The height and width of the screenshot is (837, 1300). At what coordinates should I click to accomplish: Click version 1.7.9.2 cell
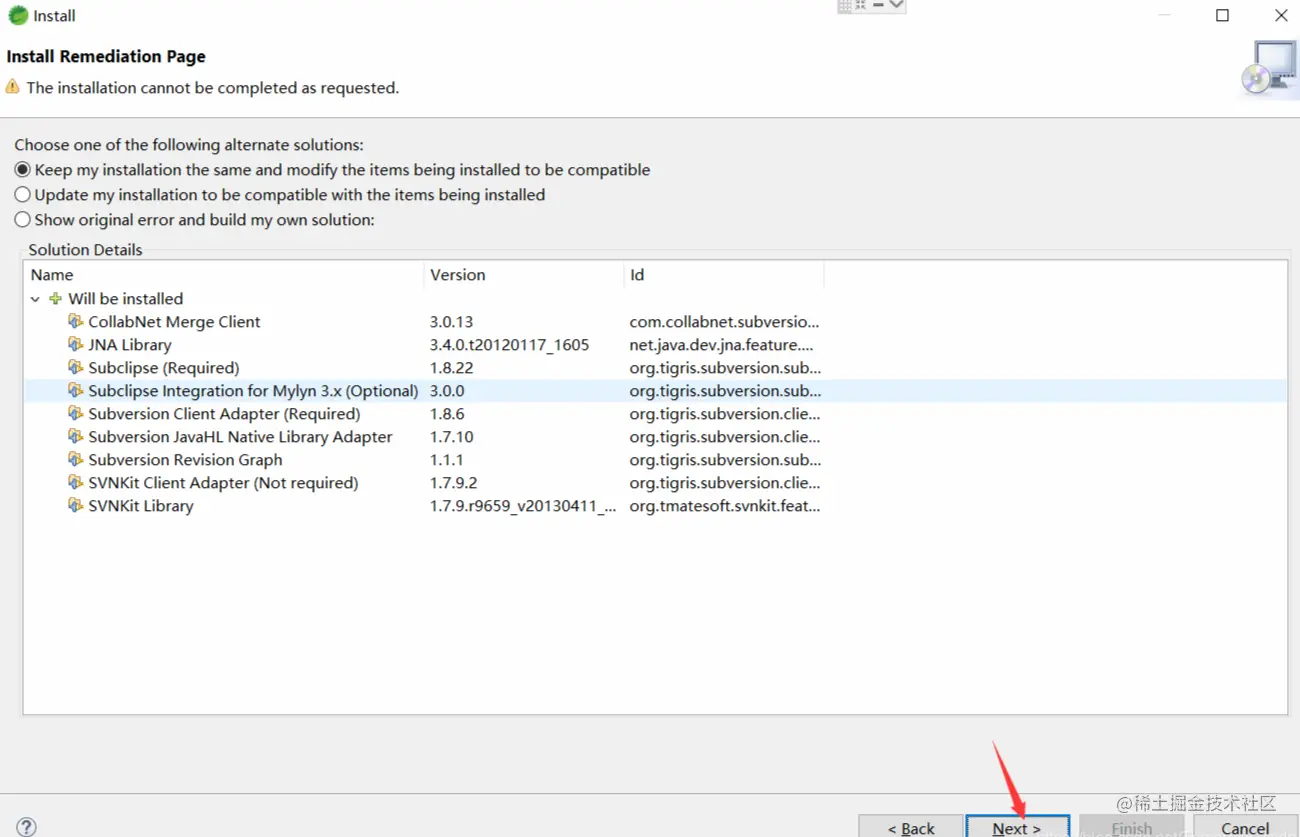453,483
